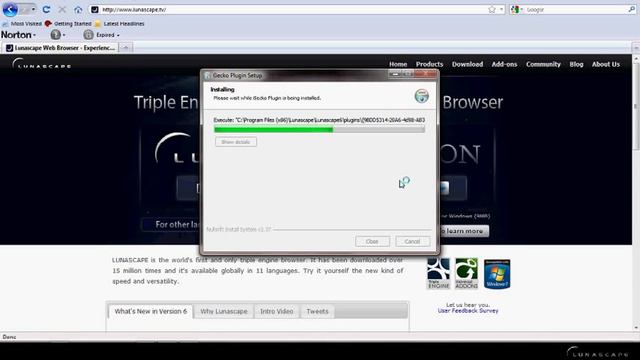Open search engine selector dropdown
This screenshot has height=360, width=640.
coord(517,9)
